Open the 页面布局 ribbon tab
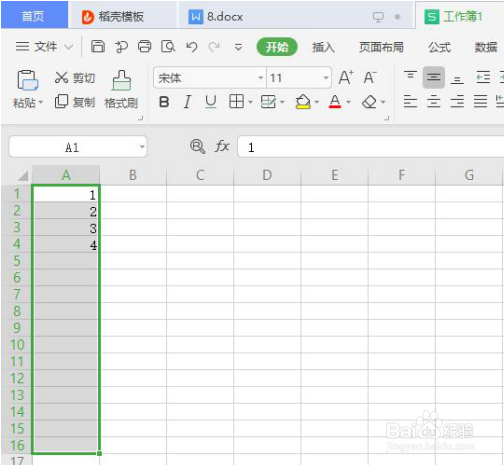 (381, 47)
